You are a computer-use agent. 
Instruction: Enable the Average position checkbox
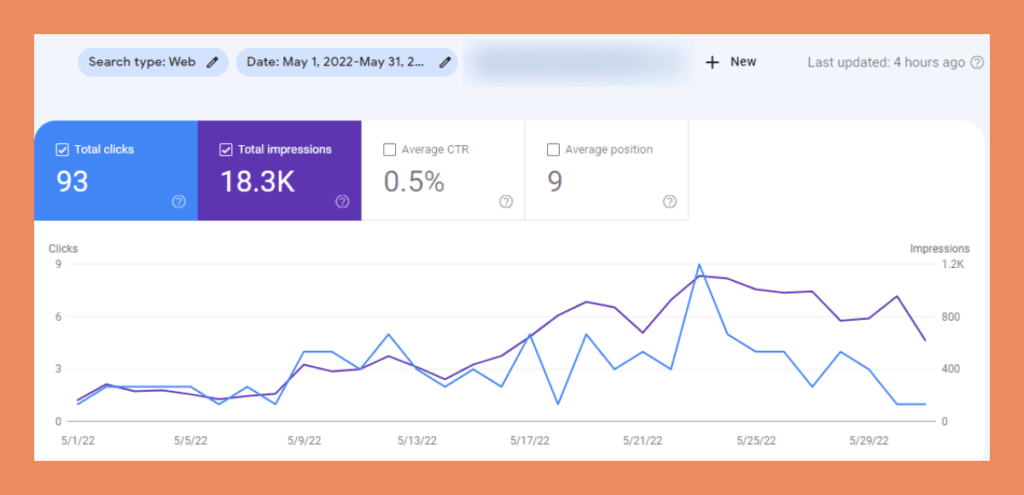(553, 150)
